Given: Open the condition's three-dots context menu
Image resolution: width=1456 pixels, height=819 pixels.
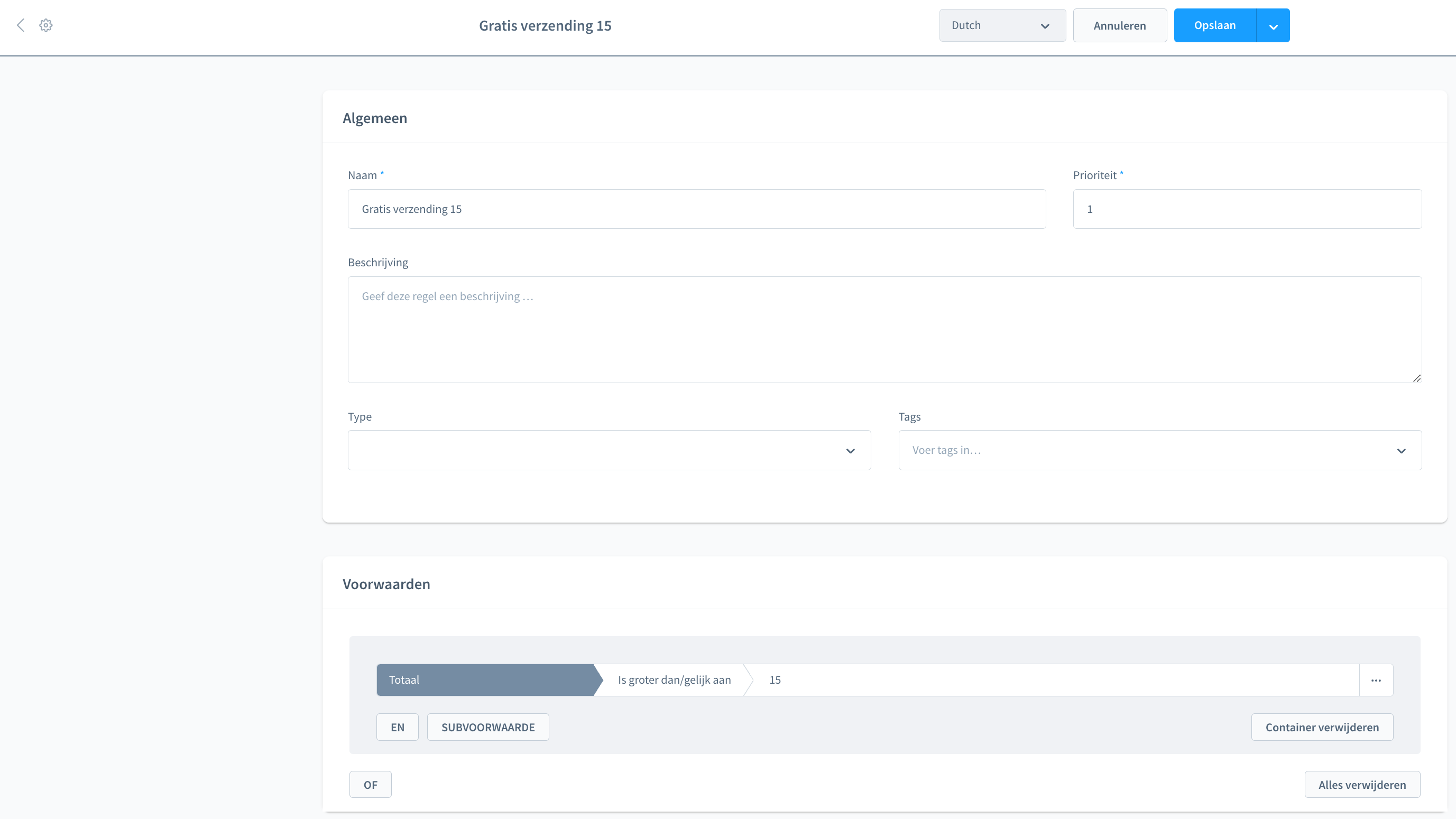Looking at the screenshot, I should click(x=1376, y=680).
